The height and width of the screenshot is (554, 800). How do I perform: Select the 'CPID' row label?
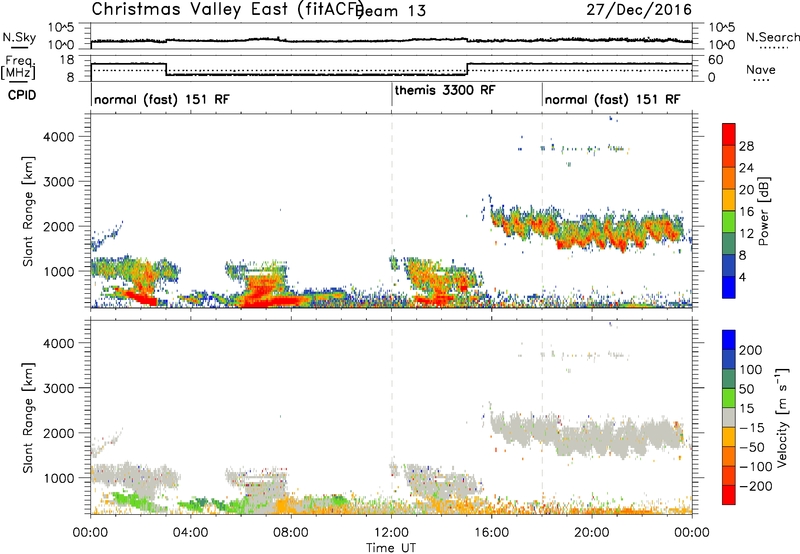coord(21,95)
